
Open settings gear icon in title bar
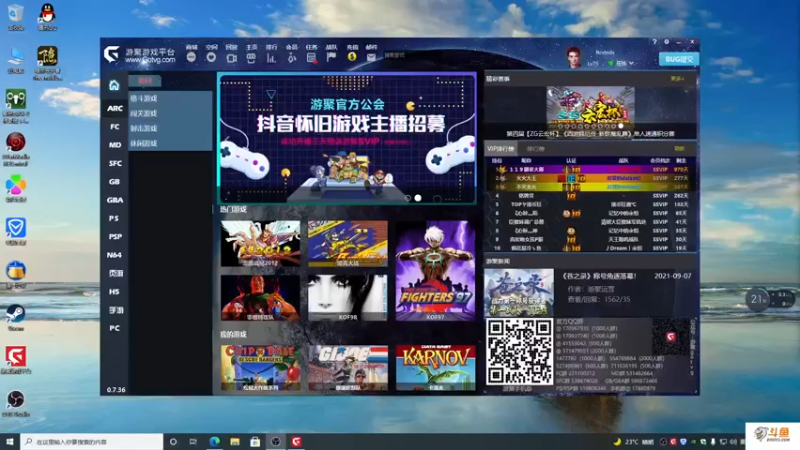(667, 42)
